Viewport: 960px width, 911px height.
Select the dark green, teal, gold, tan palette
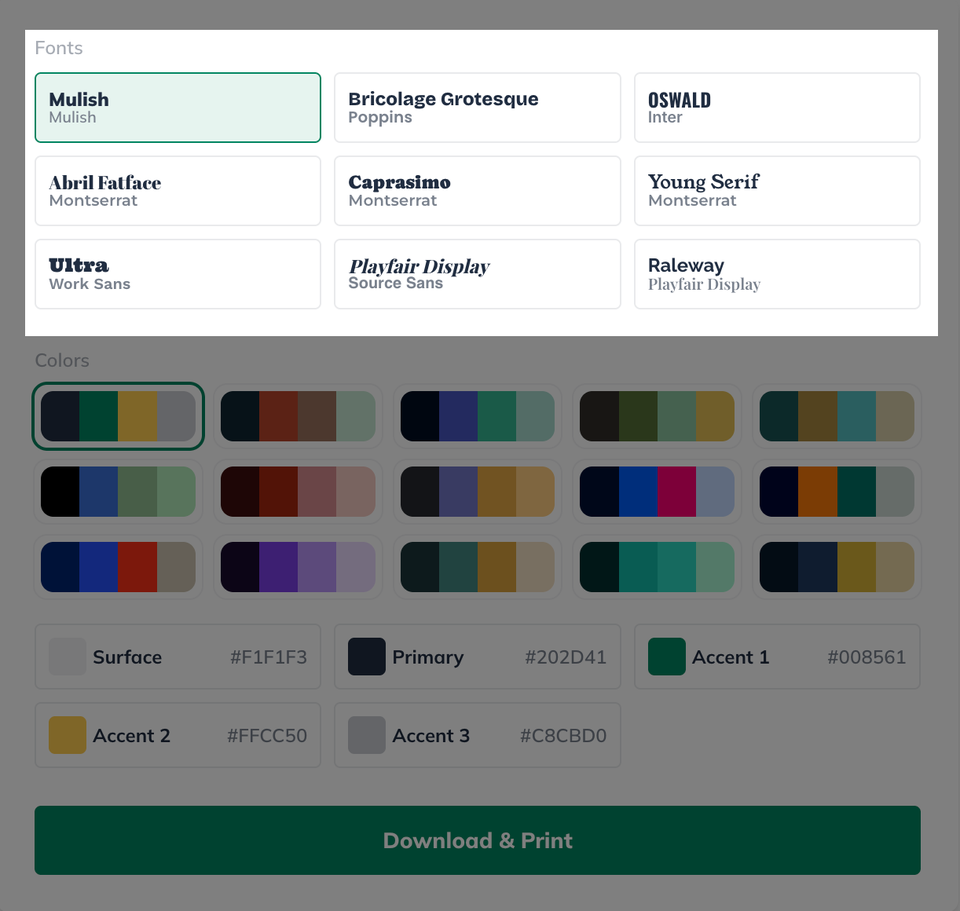(478, 567)
